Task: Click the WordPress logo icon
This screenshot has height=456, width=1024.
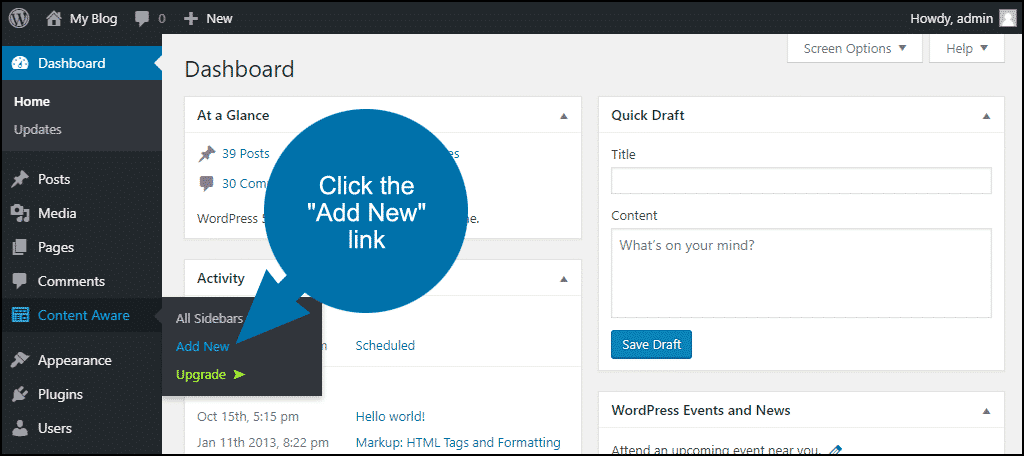Action: (19, 18)
